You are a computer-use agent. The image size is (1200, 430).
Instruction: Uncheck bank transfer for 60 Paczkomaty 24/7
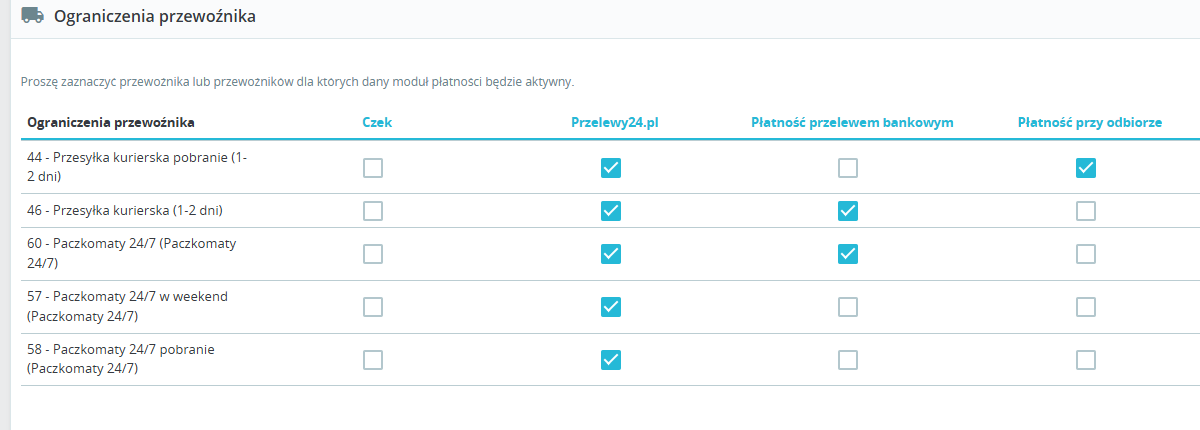[x=848, y=254]
